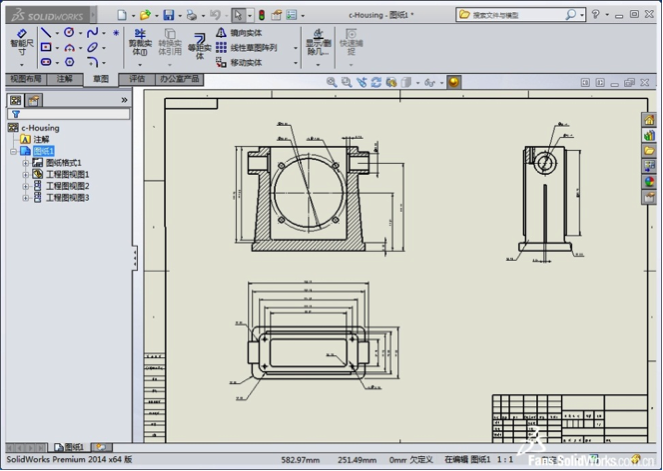The height and width of the screenshot is (471, 663).
Task: Click the 注解 annotations tree item
Action: click(x=41, y=139)
